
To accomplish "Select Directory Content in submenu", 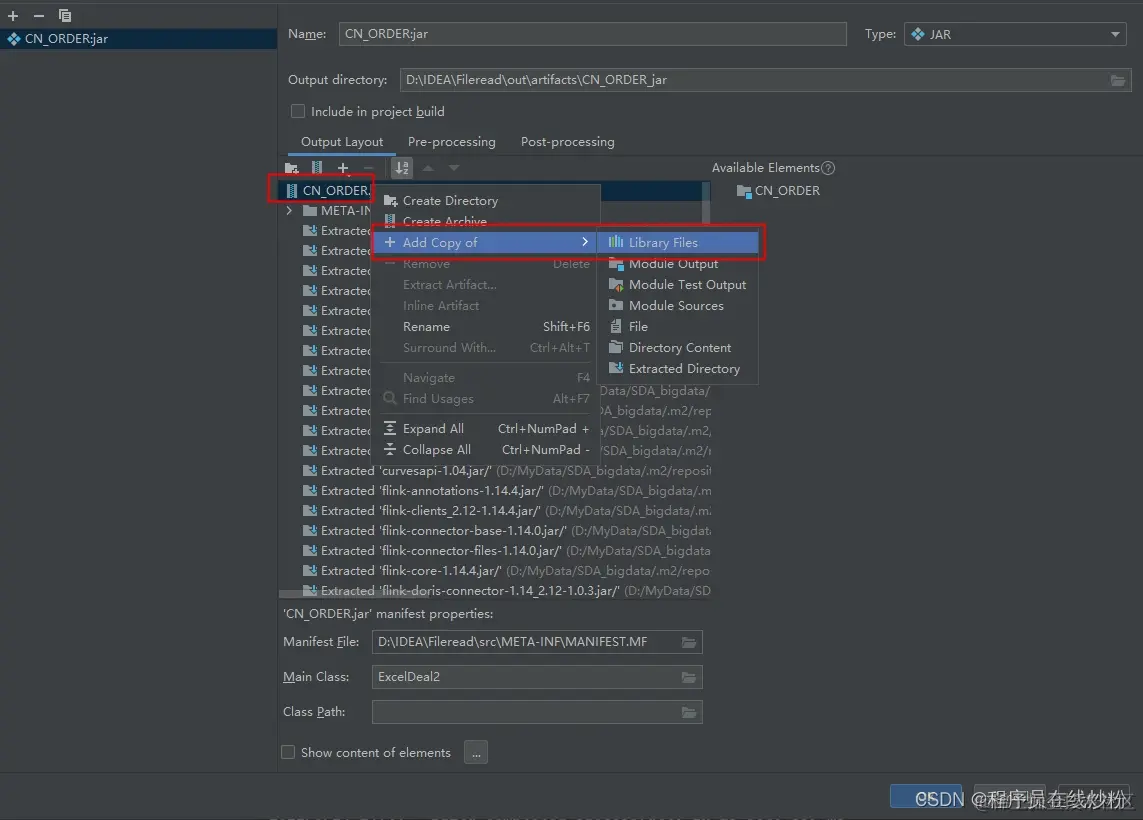I will [678, 348].
